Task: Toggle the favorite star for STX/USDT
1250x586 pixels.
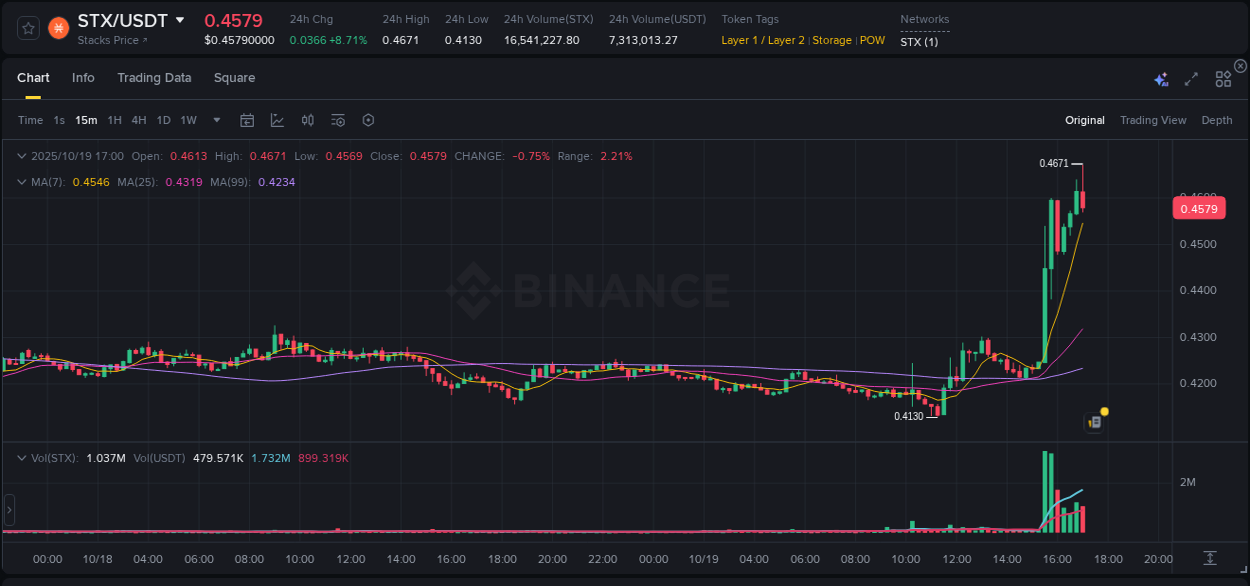Action: point(27,28)
